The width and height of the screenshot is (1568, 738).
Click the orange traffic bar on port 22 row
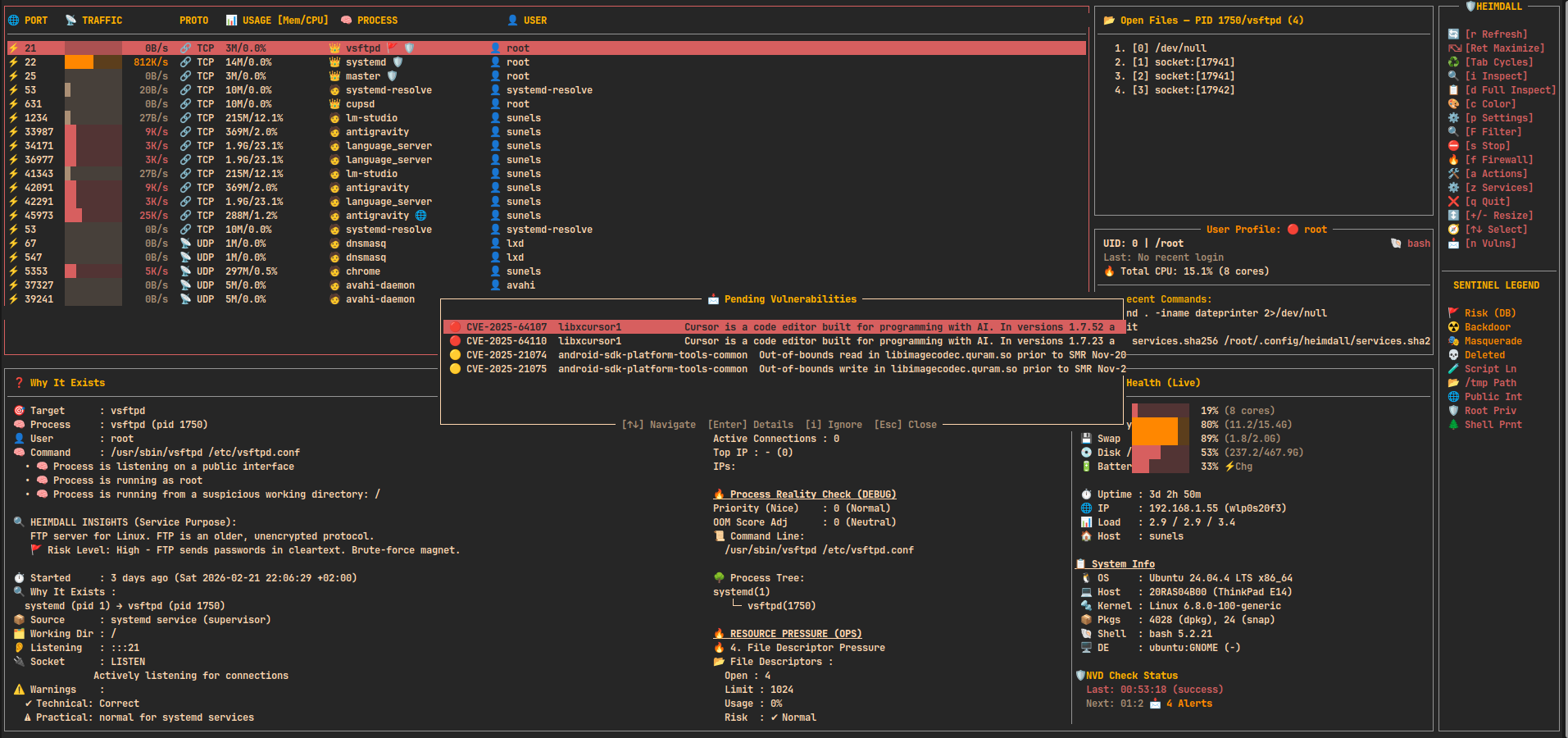[x=79, y=62]
